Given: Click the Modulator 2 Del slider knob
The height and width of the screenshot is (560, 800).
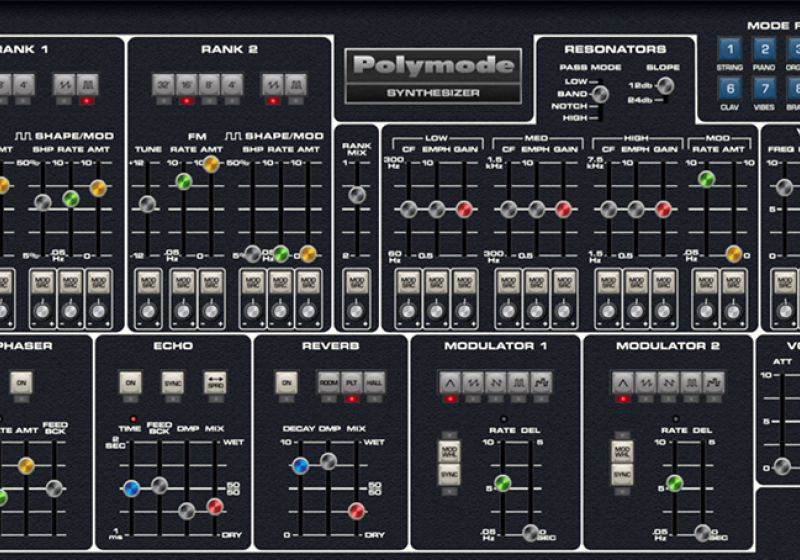Looking at the screenshot, I should [703, 532].
